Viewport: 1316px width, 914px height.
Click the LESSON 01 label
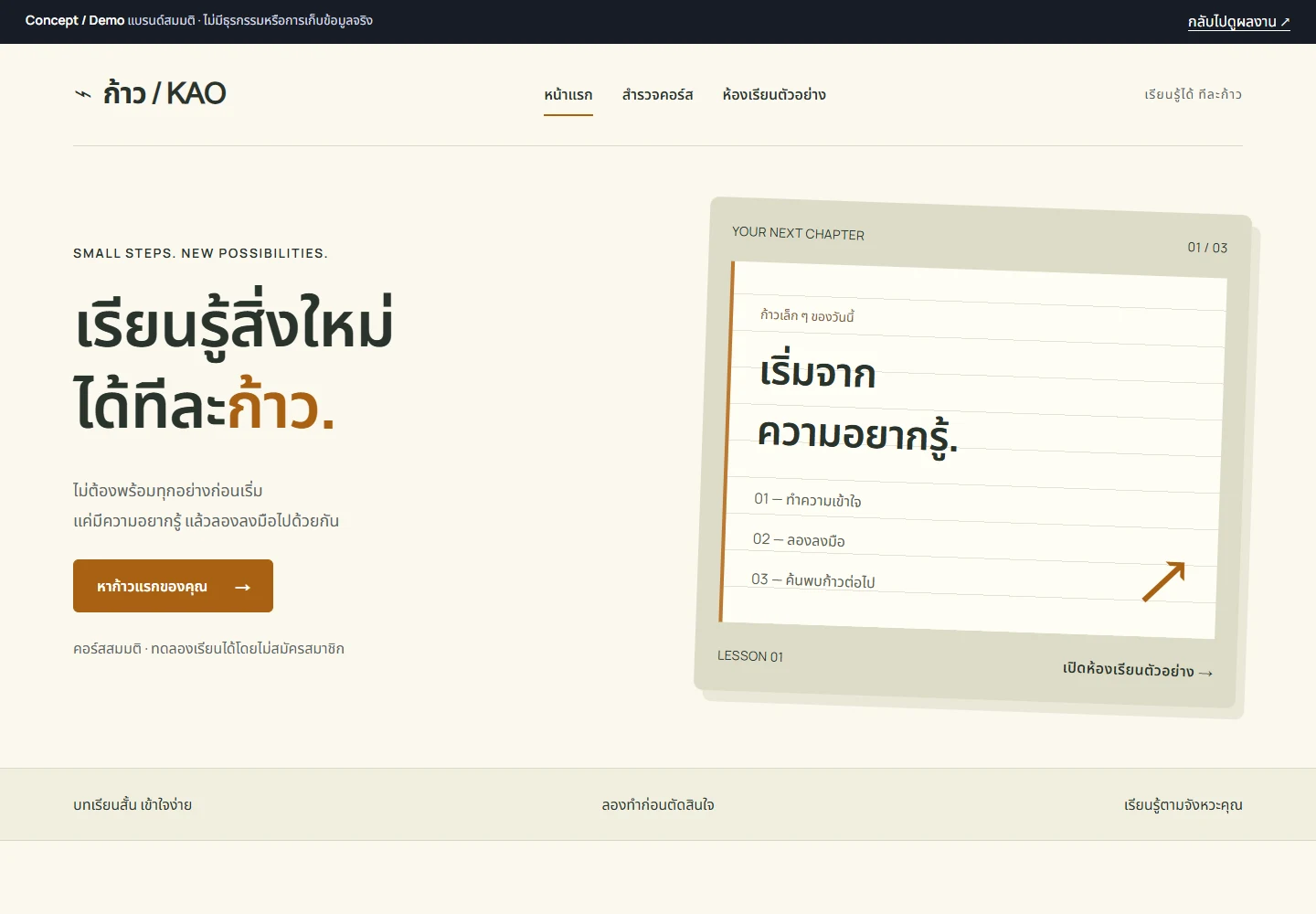(x=750, y=656)
